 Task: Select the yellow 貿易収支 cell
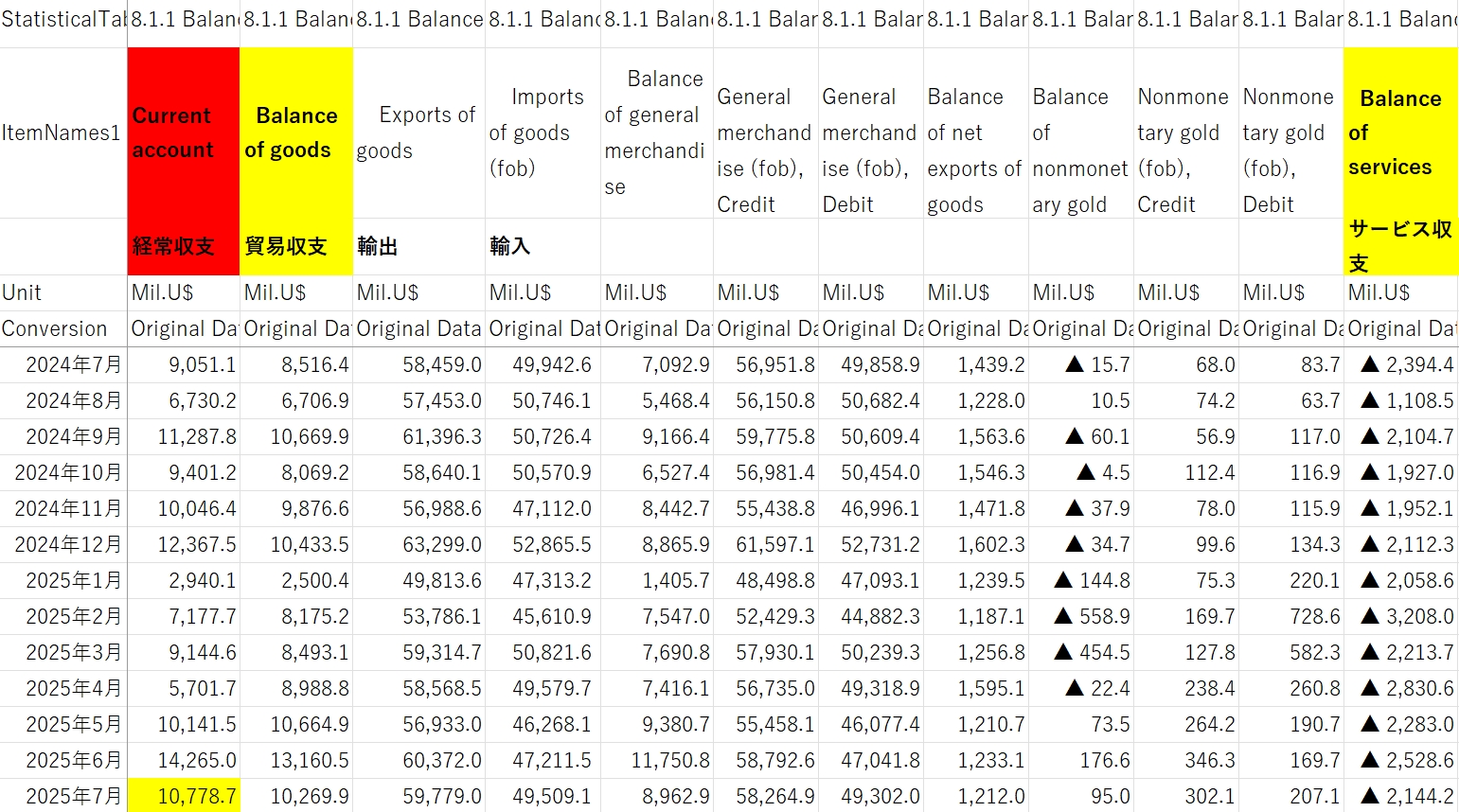(x=295, y=247)
